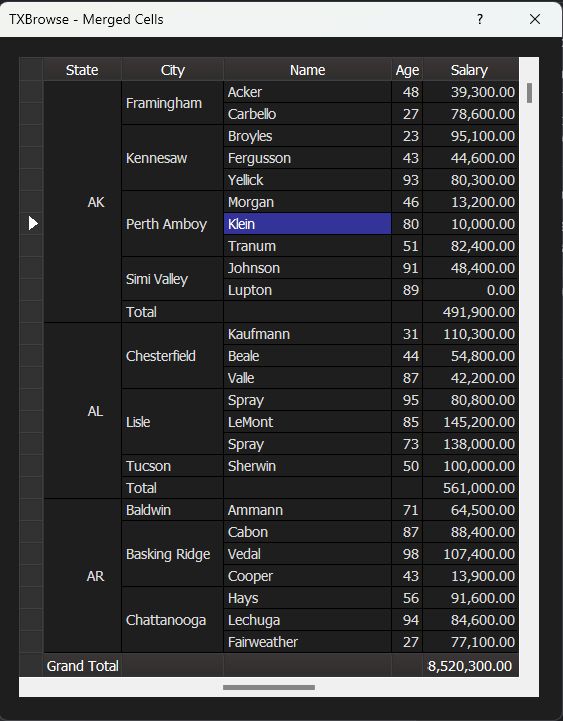Screen dimensions: 563x721
Task: Select the Framingham city cell
Action: (172, 103)
